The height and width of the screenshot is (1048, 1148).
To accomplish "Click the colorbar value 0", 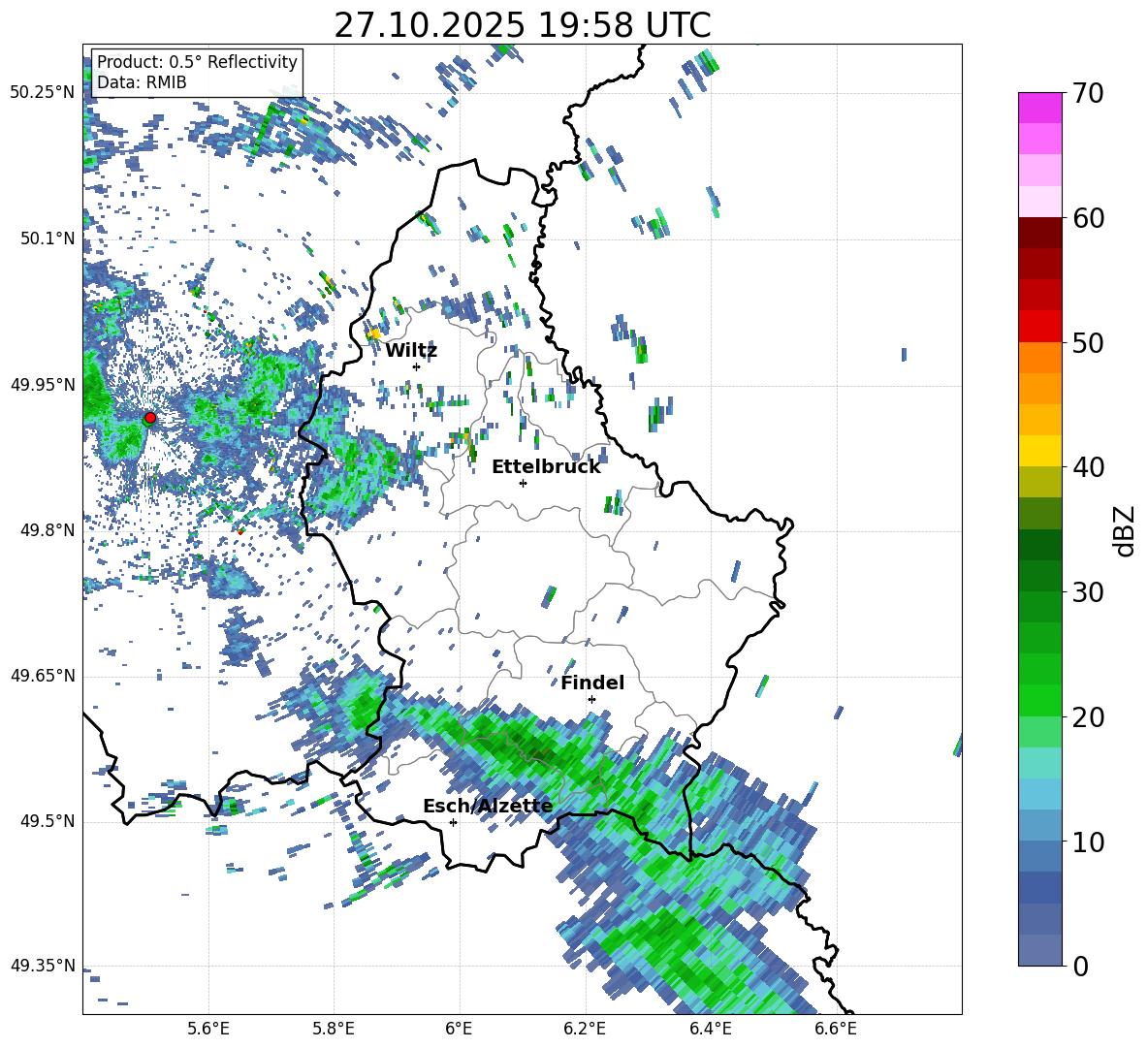I will 1080,967.
